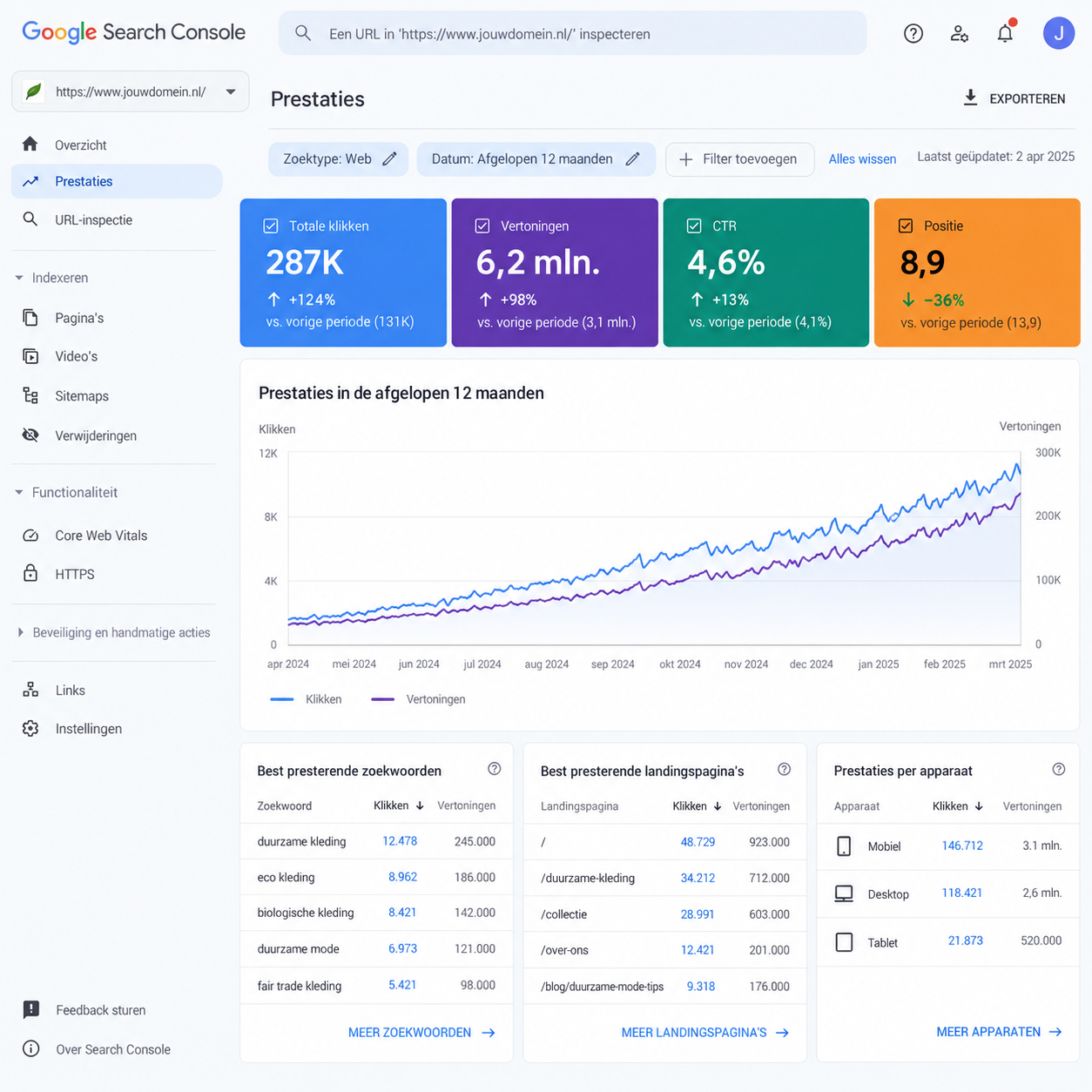Click the blue Klikken legend swatch
This screenshot has width=1092, height=1092.
point(282,699)
